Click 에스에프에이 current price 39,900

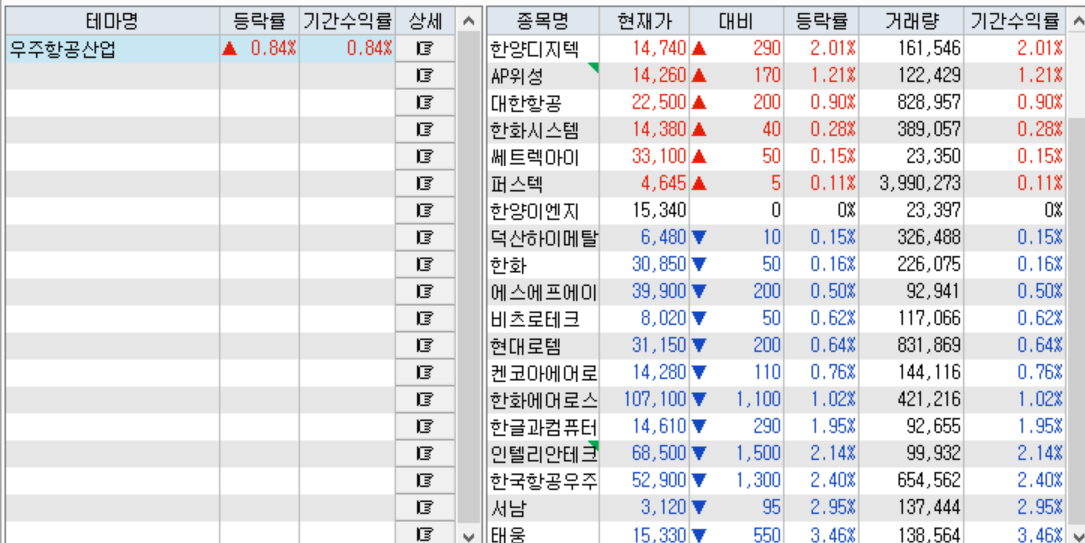(659, 291)
